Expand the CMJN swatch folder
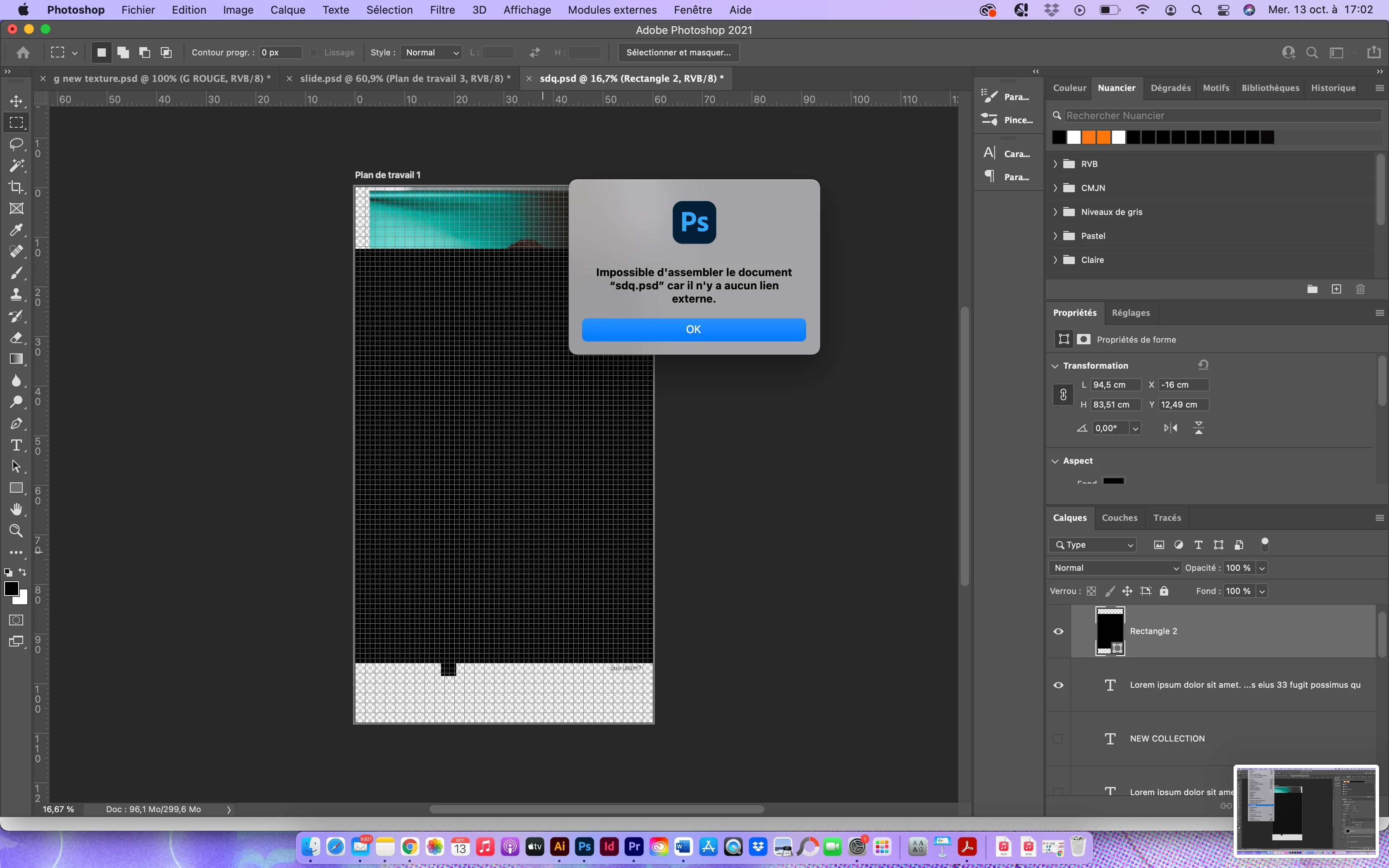The height and width of the screenshot is (868, 1389). coord(1055,188)
